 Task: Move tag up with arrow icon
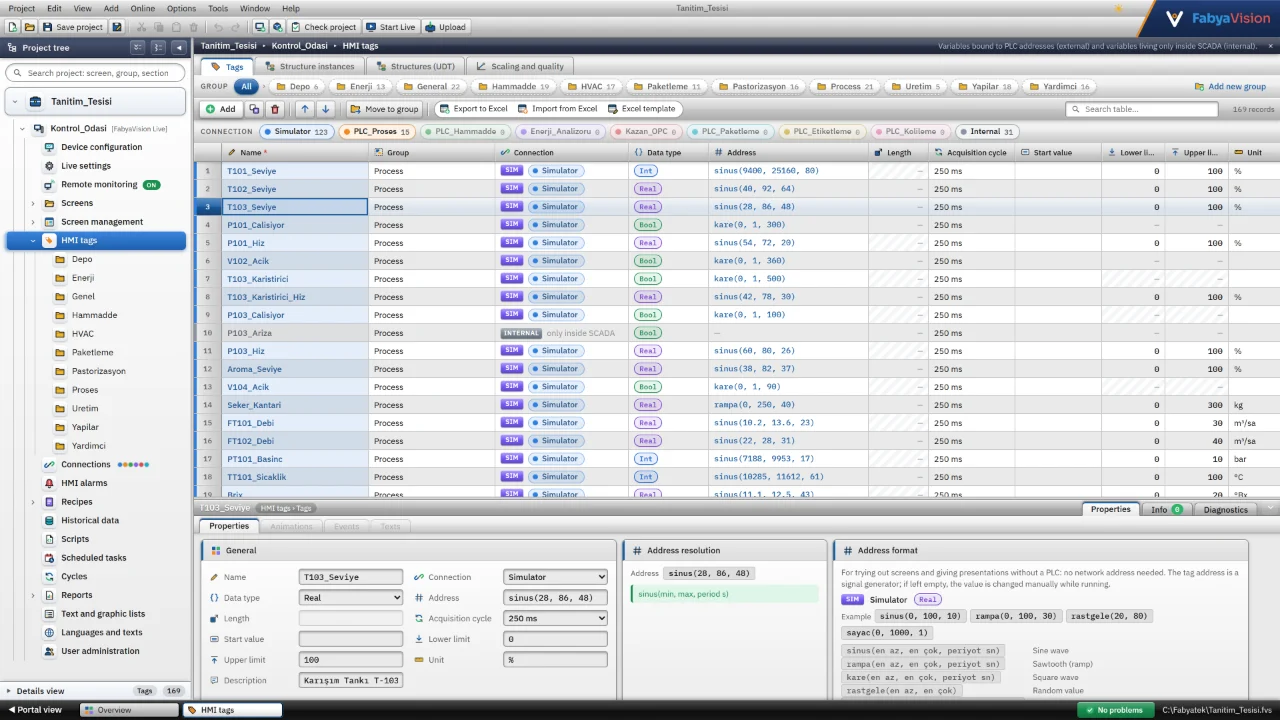[305, 109]
